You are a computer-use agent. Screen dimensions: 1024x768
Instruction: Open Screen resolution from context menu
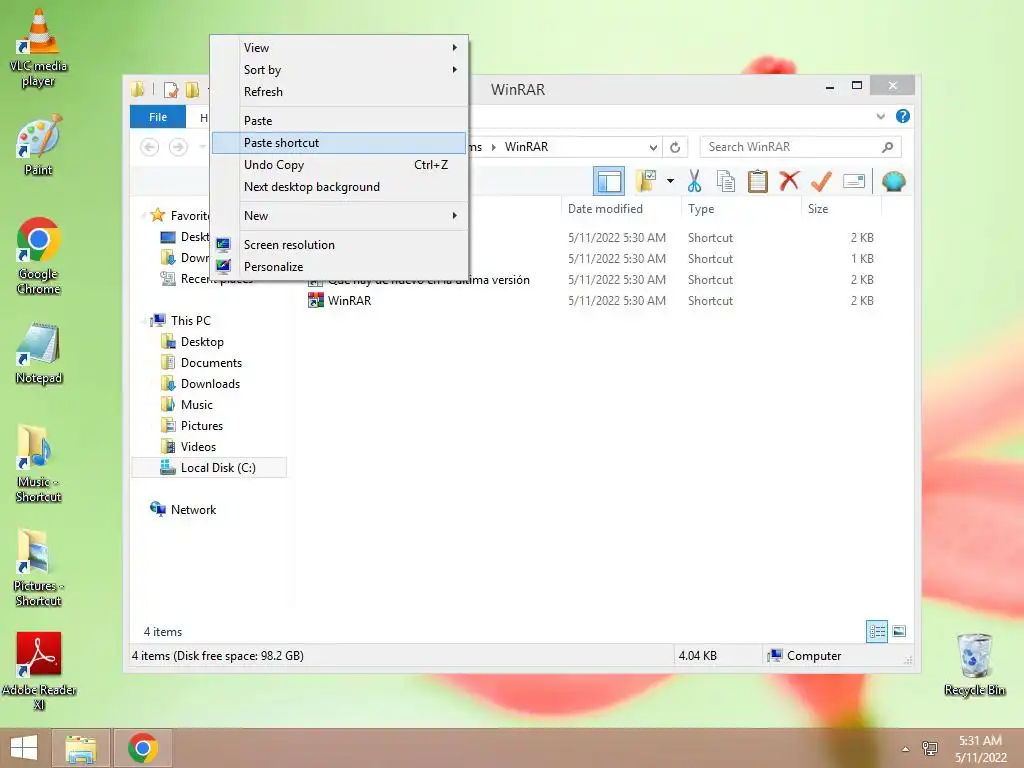(339, 245)
